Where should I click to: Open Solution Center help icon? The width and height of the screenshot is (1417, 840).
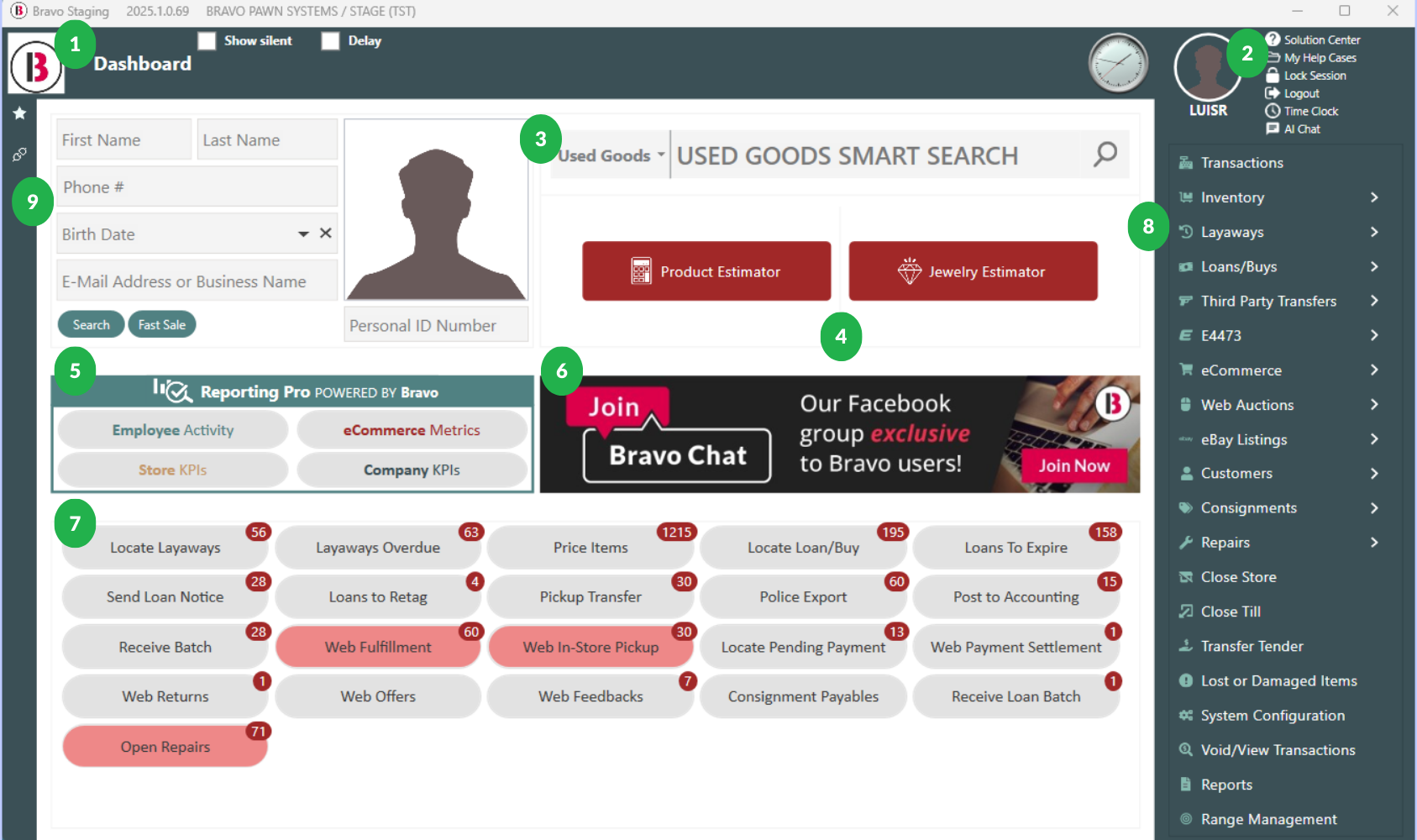pyautogui.click(x=1273, y=39)
